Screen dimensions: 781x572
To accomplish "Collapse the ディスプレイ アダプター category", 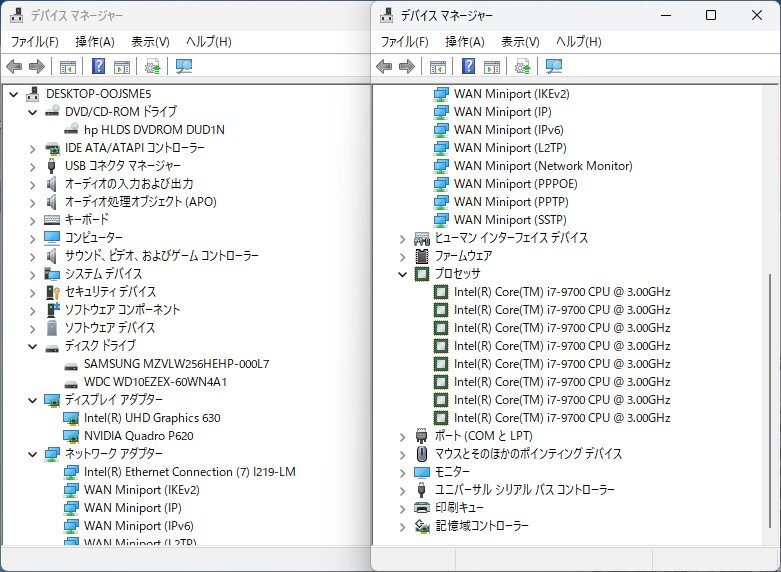I will click(33, 400).
